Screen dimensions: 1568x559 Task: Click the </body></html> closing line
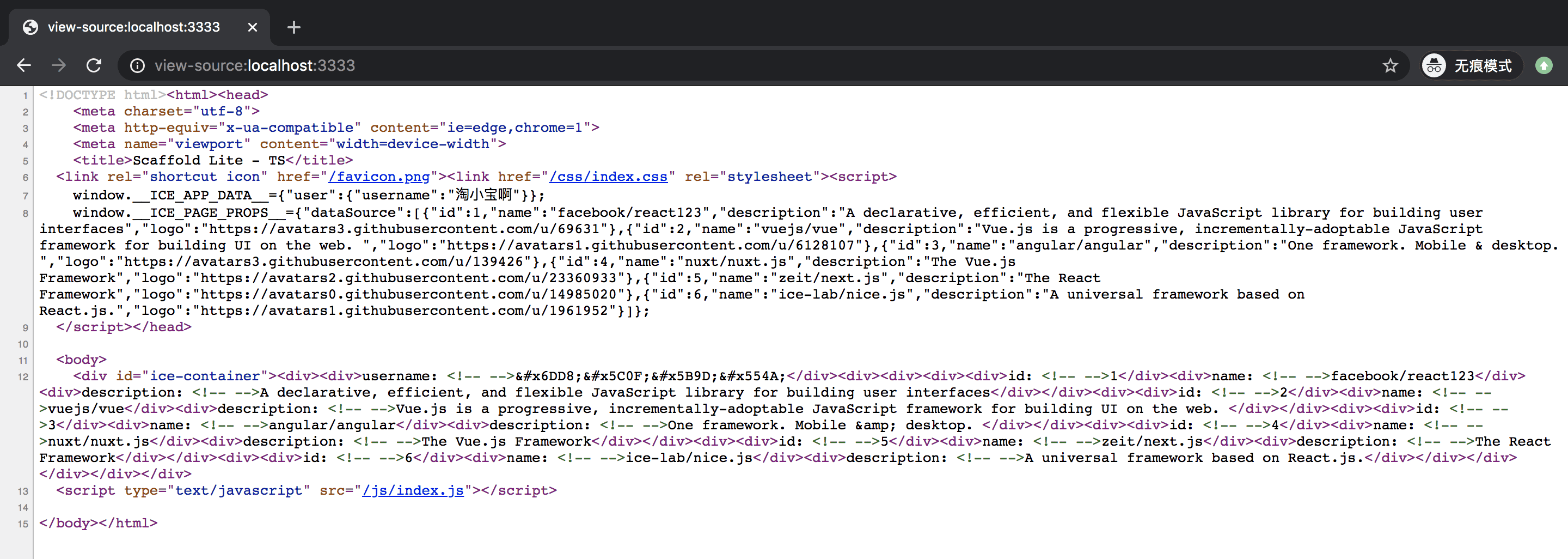tap(98, 523)
